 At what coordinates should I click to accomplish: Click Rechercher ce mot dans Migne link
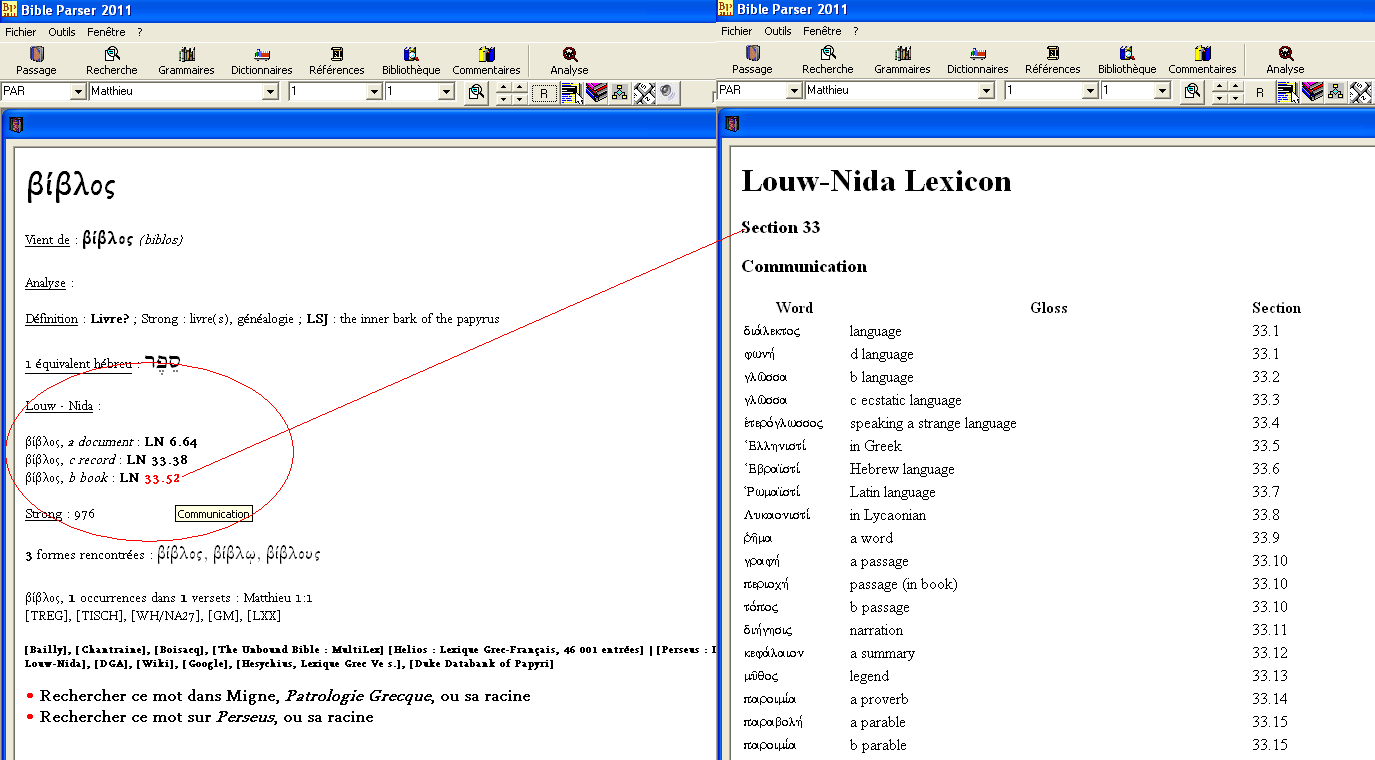pyautogui.click(x=285, y=696)
